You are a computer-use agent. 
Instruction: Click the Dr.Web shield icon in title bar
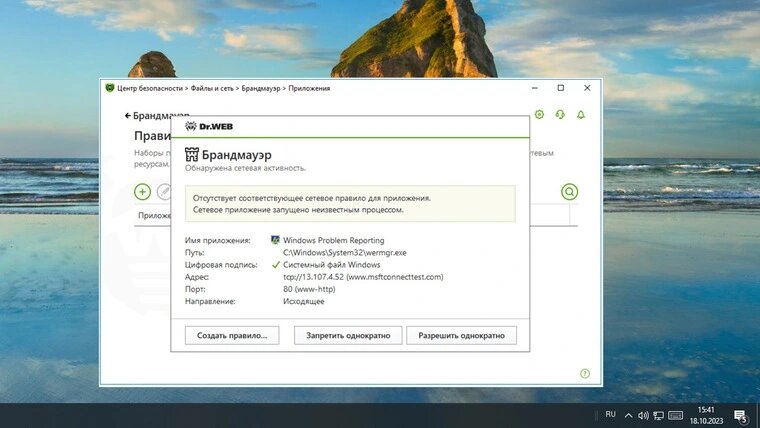(110, 88)
